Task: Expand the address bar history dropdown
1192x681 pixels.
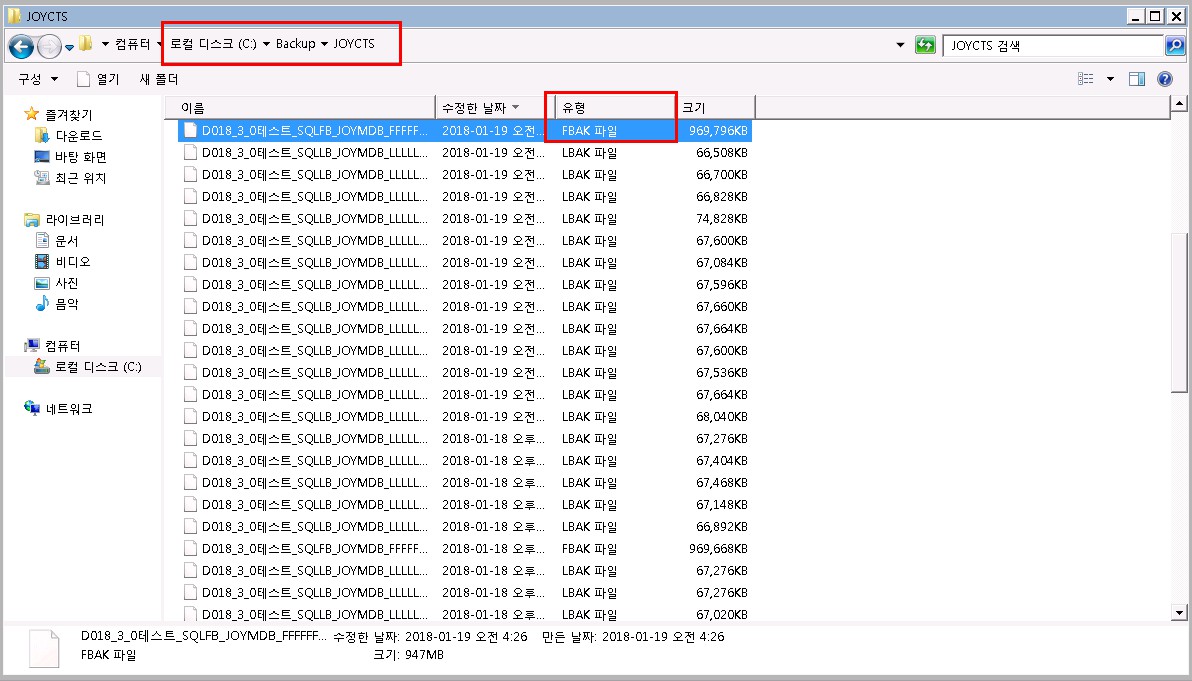Action: pyautogui.click(x=900, y=46)
